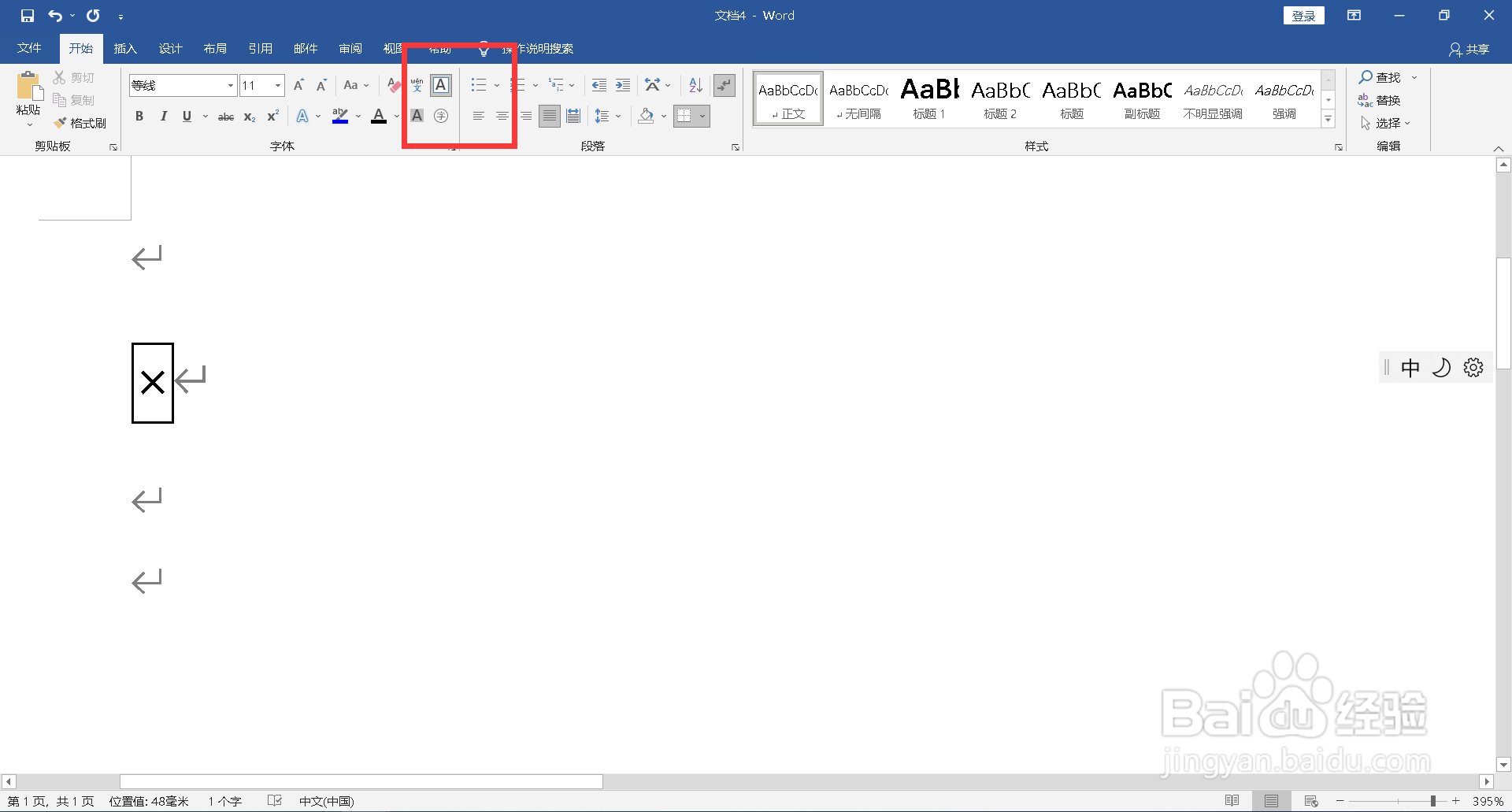This screenshot has height=812, width=1512.
Task: Increase font size with grow font icon
Action: [x=298, y=85]
